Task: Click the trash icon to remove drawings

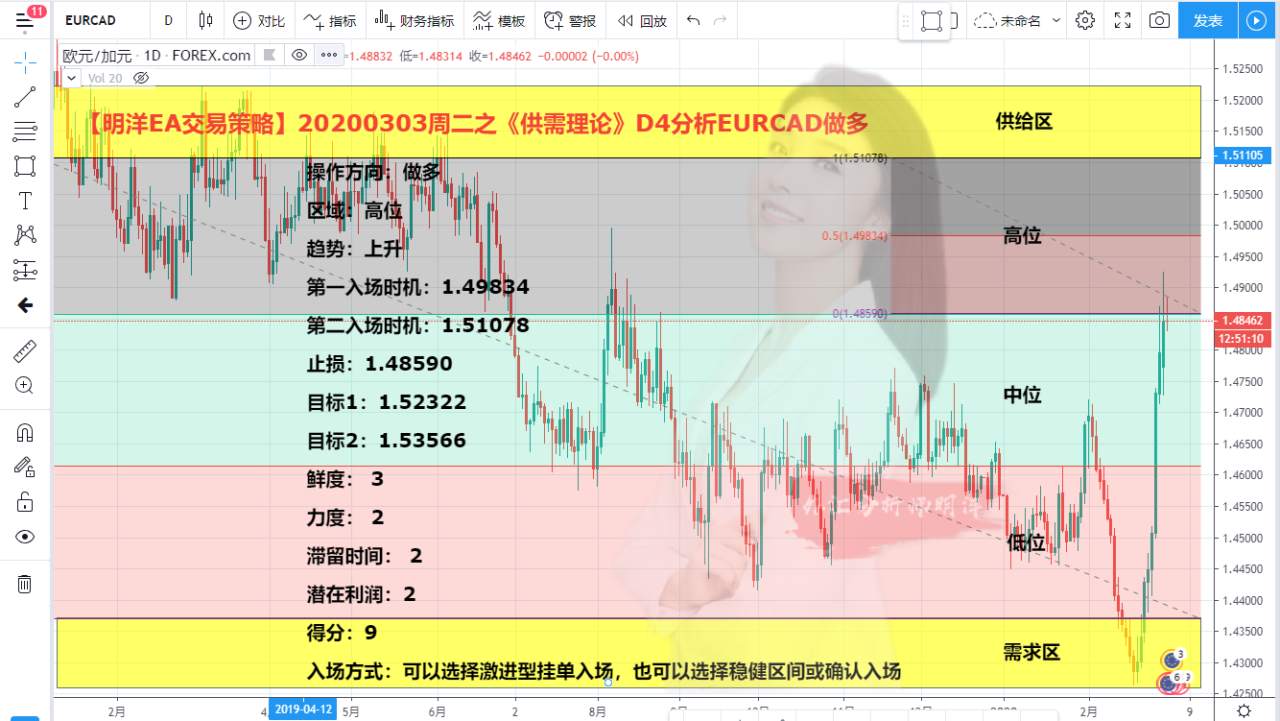Action: coord(25,584)
